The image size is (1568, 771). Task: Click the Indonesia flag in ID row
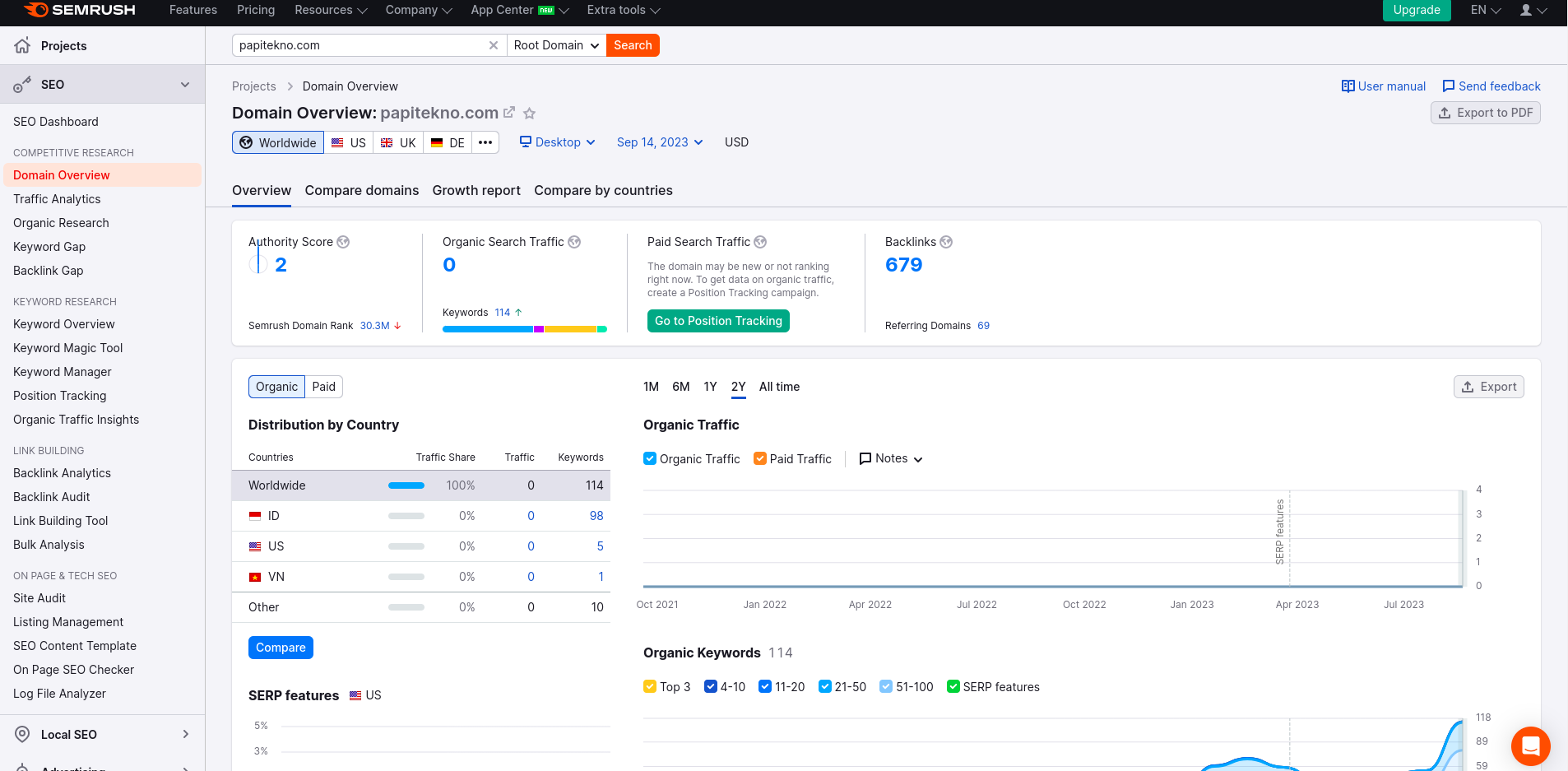255,516
